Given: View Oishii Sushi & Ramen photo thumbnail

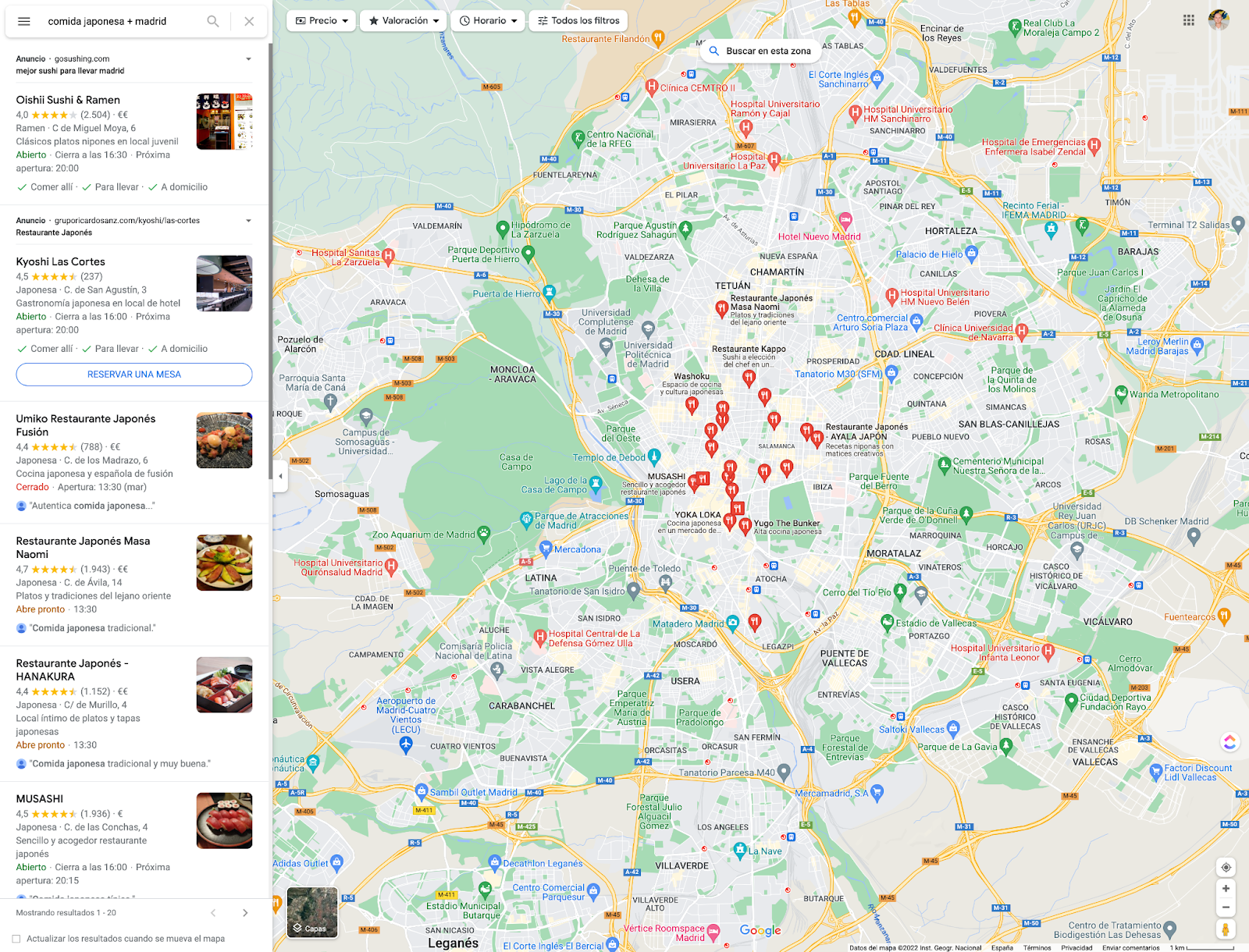Looking at the screenshot, I should [225, 122].
